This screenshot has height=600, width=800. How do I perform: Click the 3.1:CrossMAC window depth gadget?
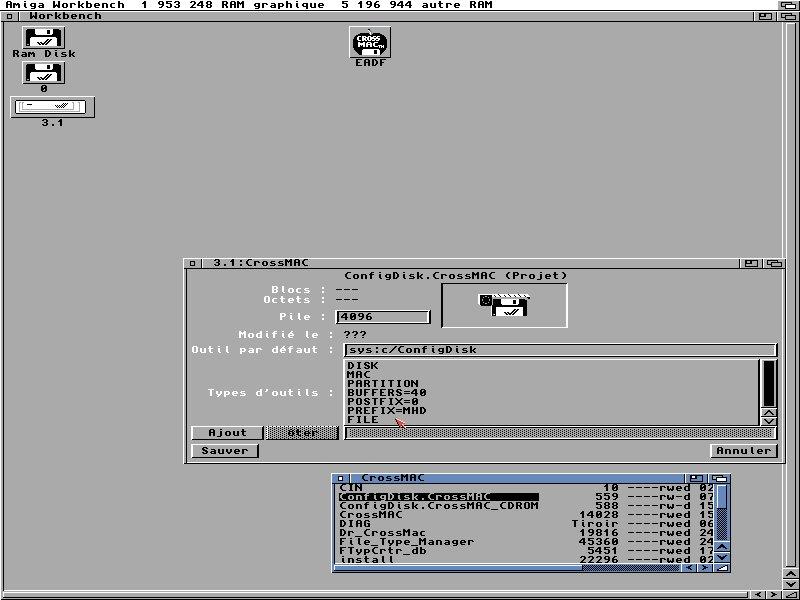coord(774,263)
